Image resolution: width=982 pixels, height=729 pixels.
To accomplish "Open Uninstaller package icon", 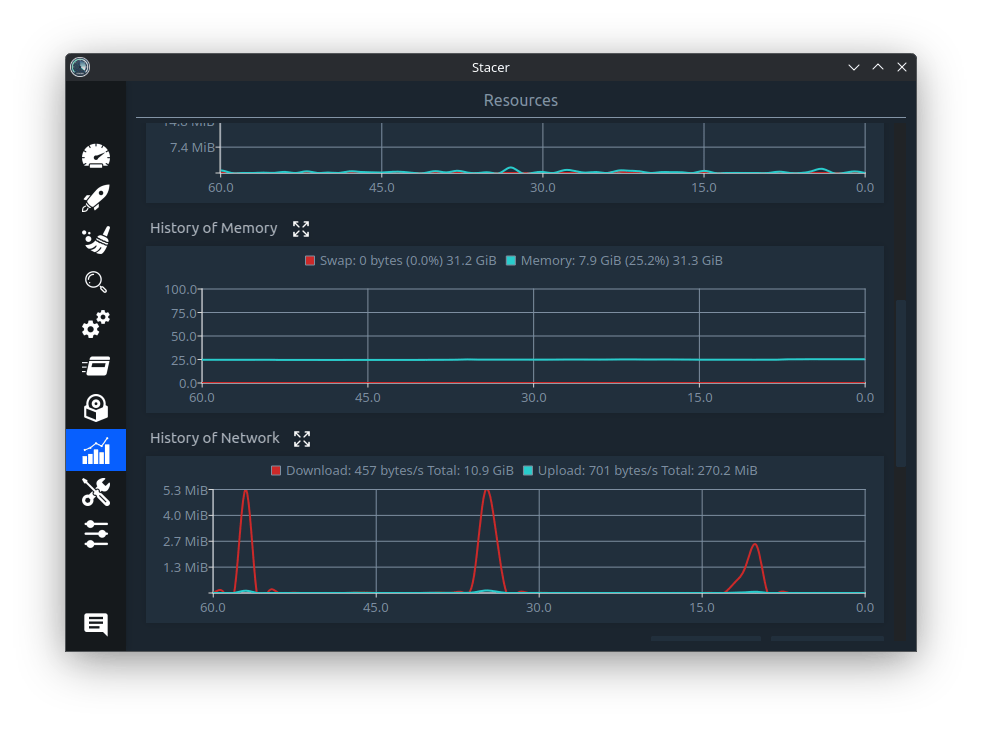I will coord(96,408).
